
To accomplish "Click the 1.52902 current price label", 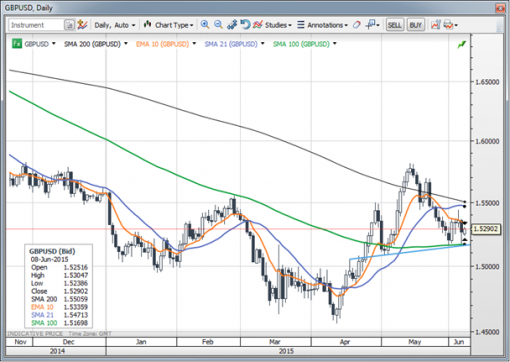I will pos(485,229).
